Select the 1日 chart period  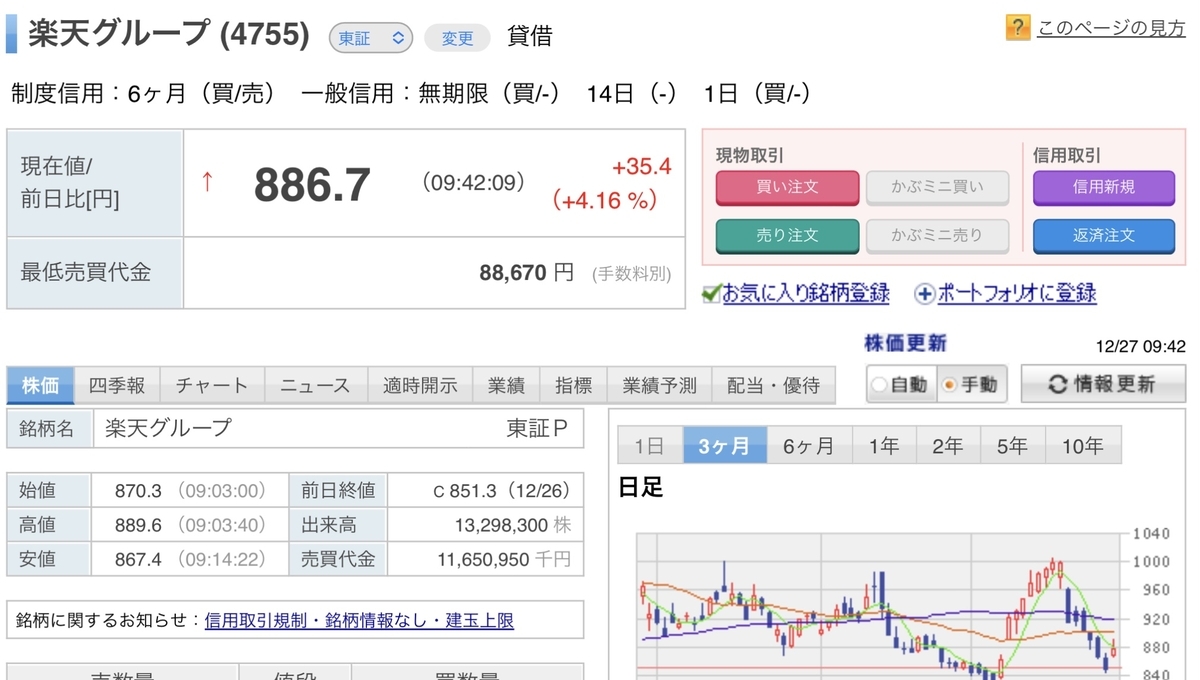650,445
